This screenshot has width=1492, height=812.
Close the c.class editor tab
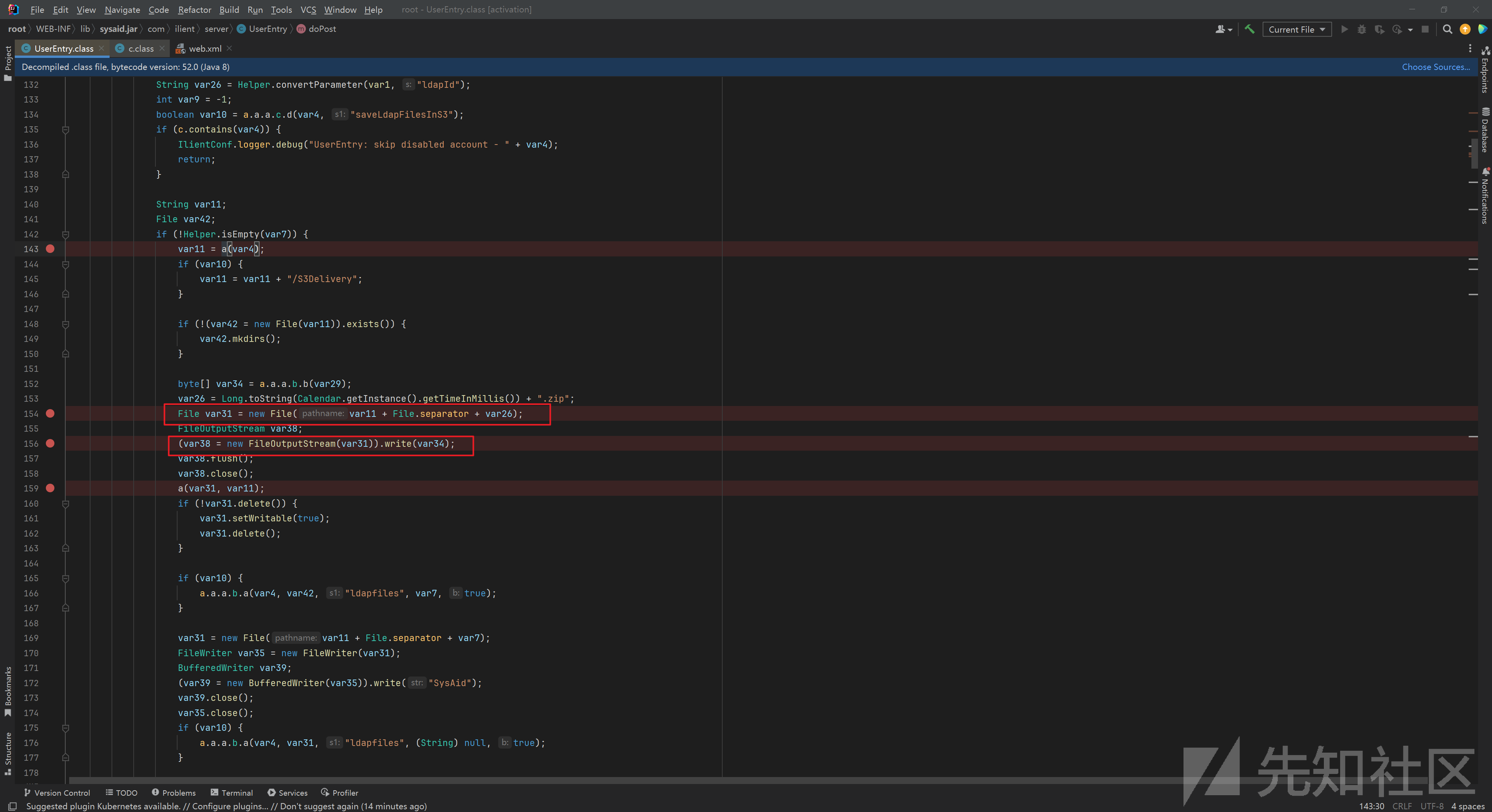162,49
